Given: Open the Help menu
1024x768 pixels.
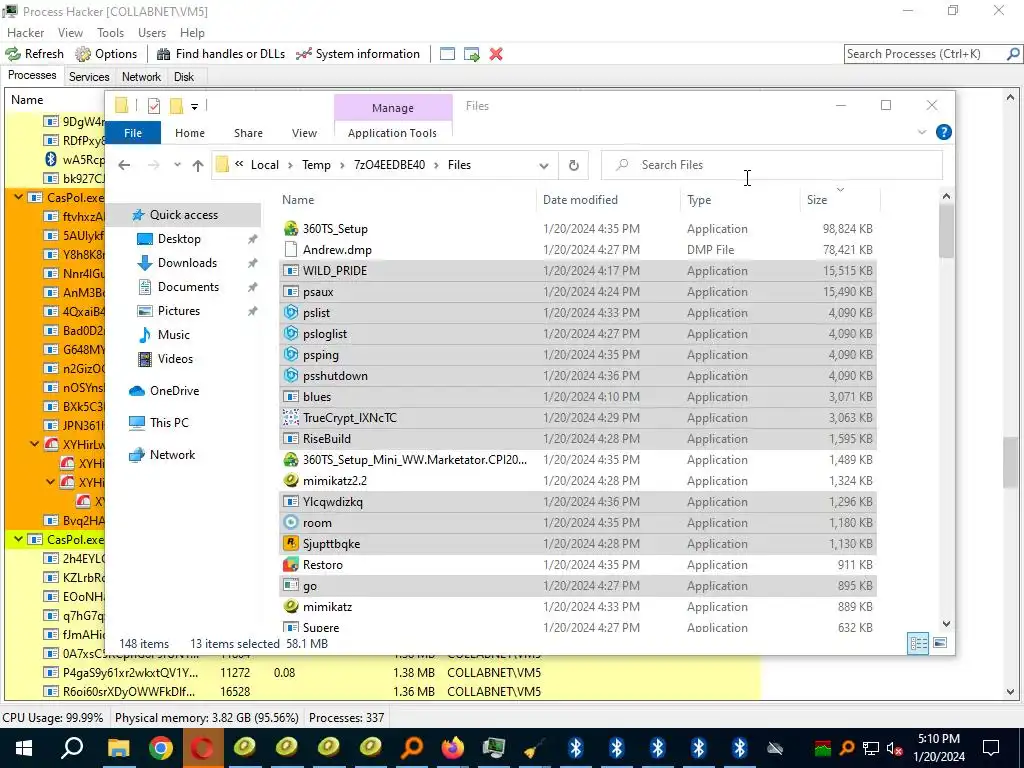Looking at the screenshot, I should [x=192, y=33].
